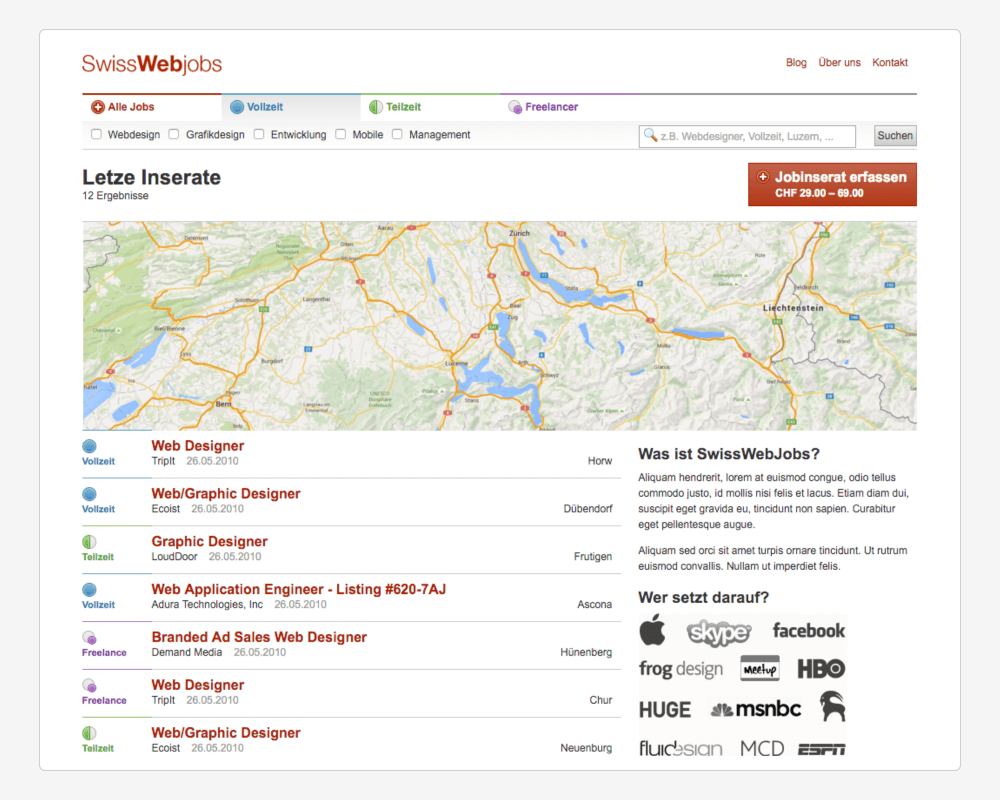The width and height of the screenshot is (1000, 800).
Task: Open the Freelancer tab
Action: (550, 107)
